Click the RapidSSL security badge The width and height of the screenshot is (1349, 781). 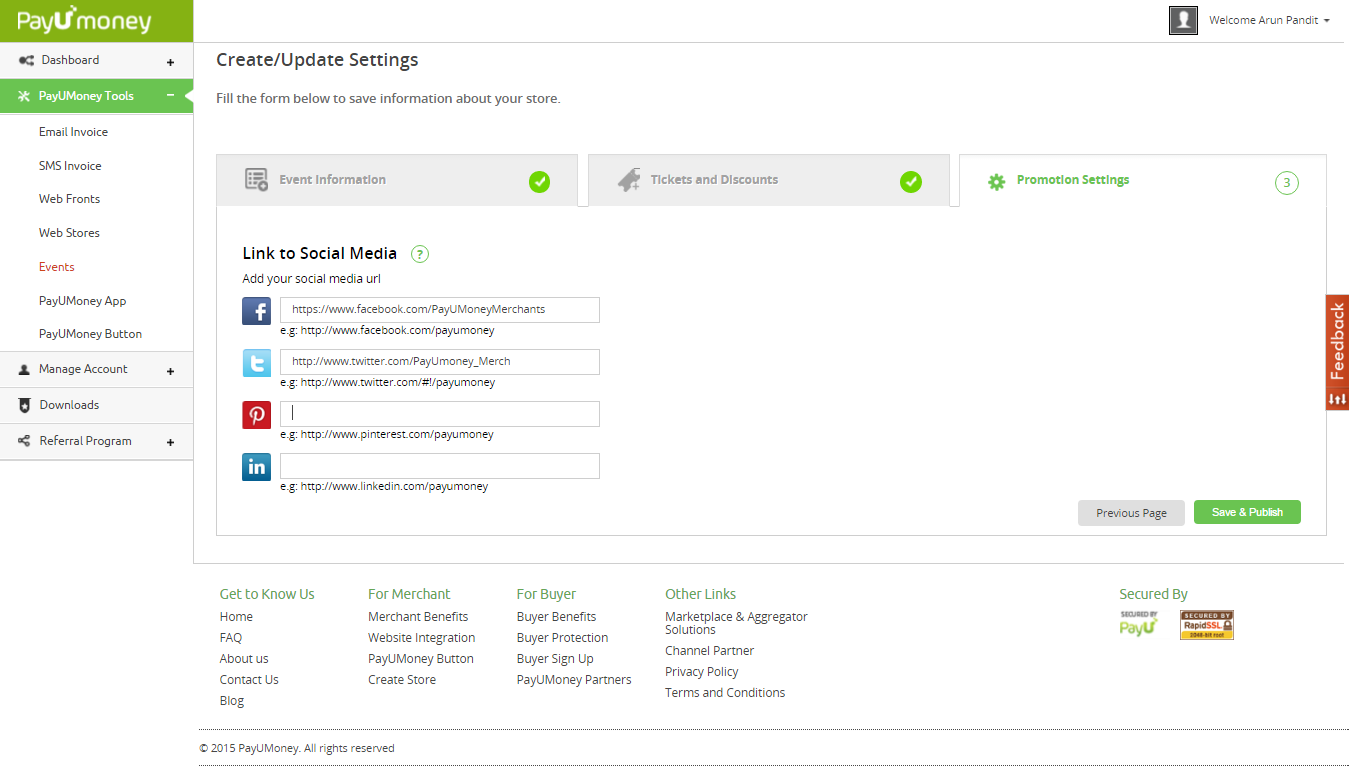[x=1207, y=625]
